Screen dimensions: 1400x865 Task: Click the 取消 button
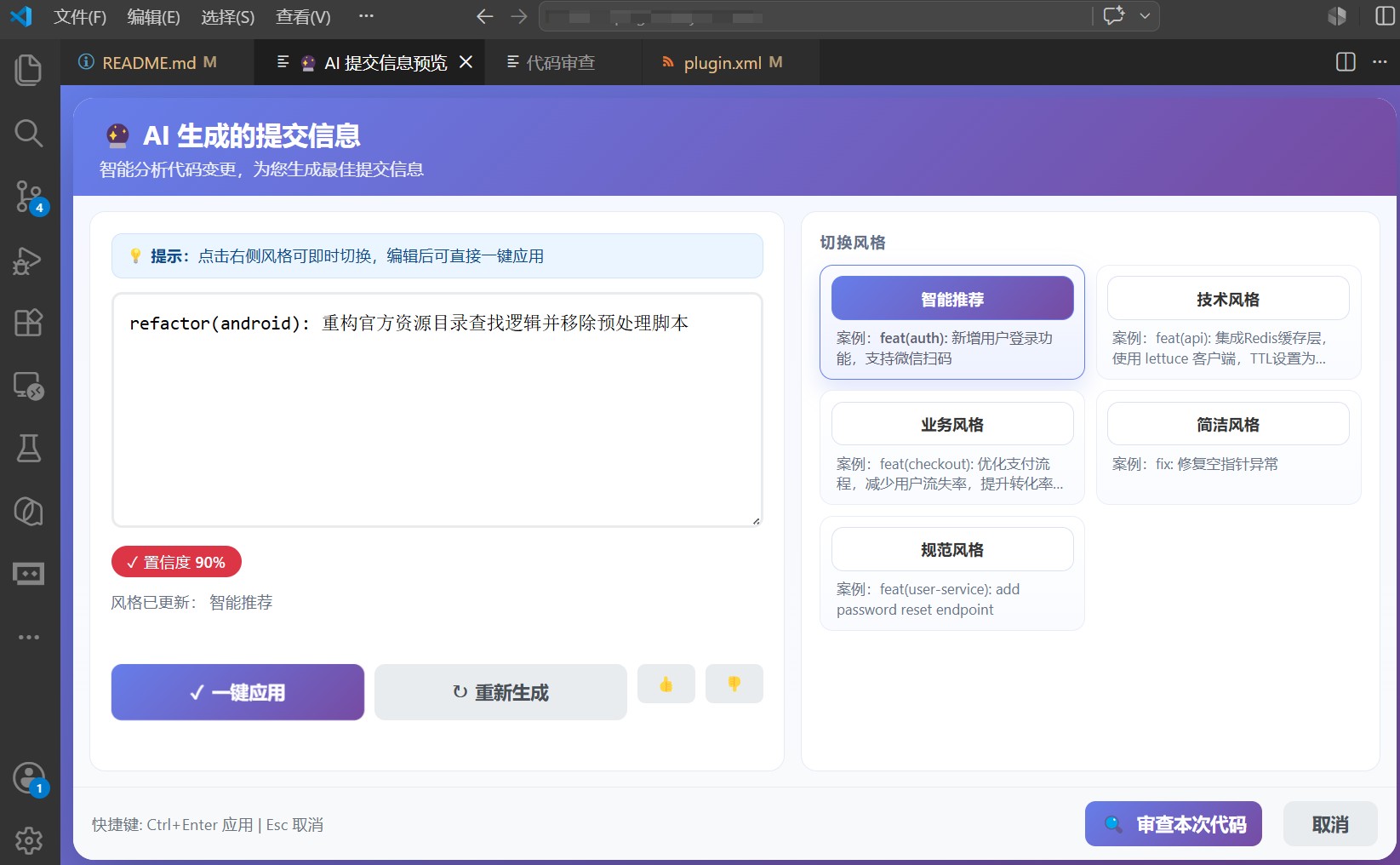click(x=1330, y=824)
